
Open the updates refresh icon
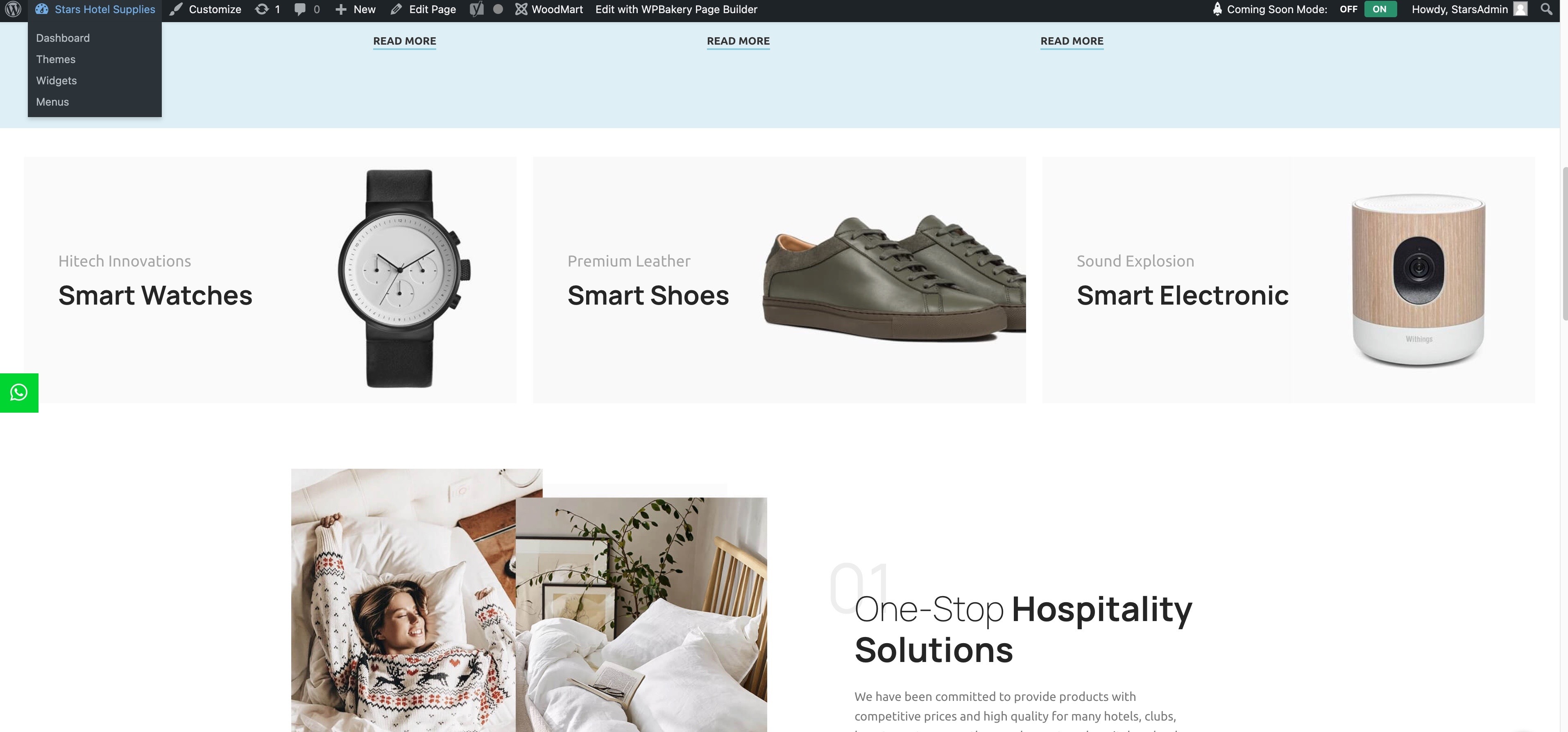pos(262,9)
